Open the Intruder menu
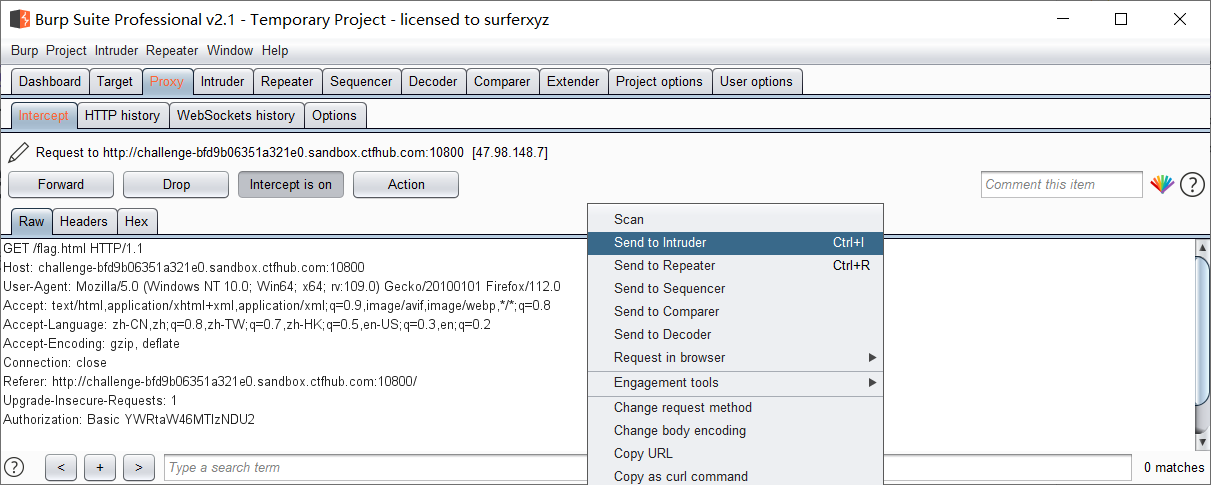The width and height of the screenshot is (1211, 485). (117, 50)
